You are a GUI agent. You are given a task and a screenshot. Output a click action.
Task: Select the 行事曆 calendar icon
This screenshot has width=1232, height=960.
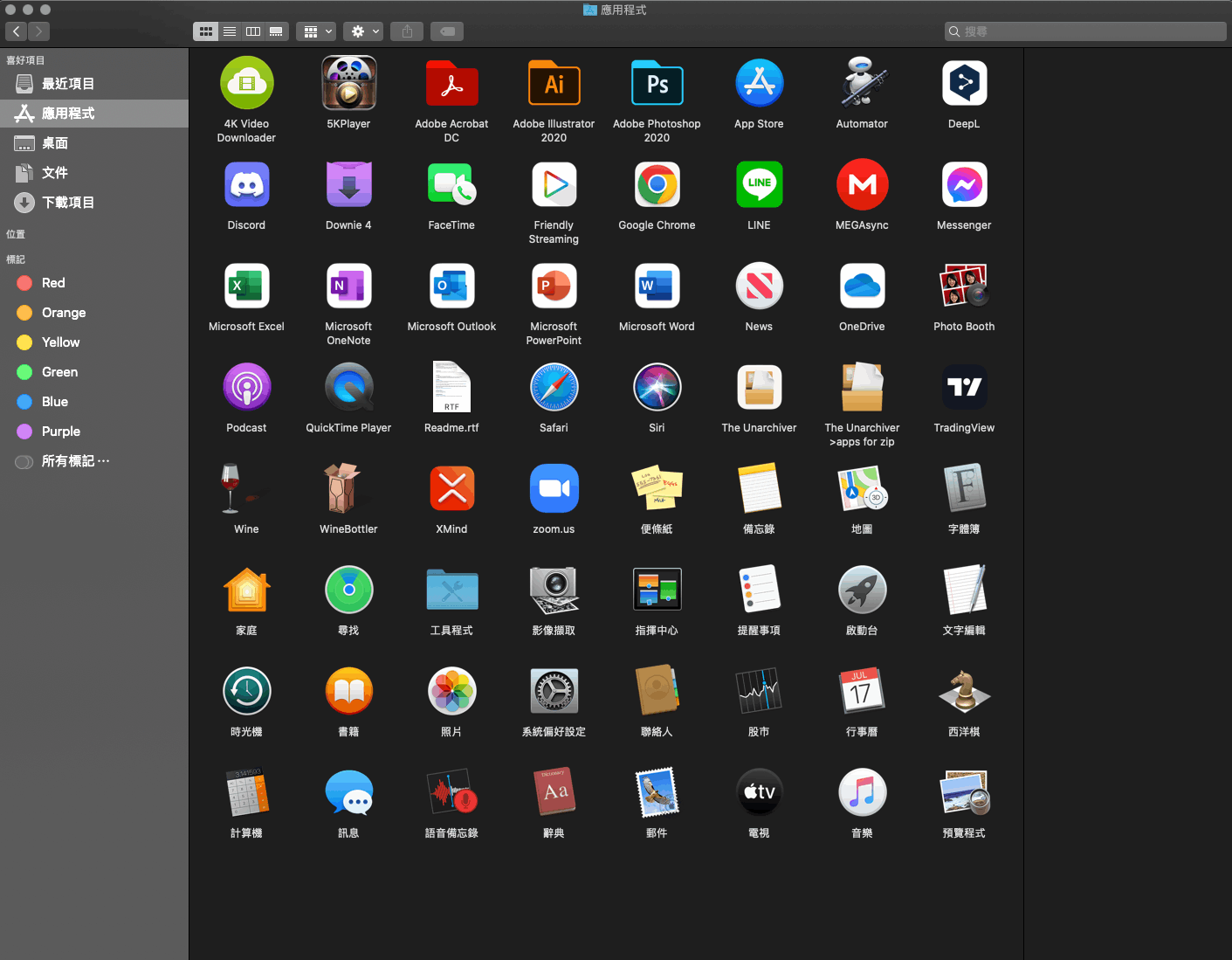(862, 691)
